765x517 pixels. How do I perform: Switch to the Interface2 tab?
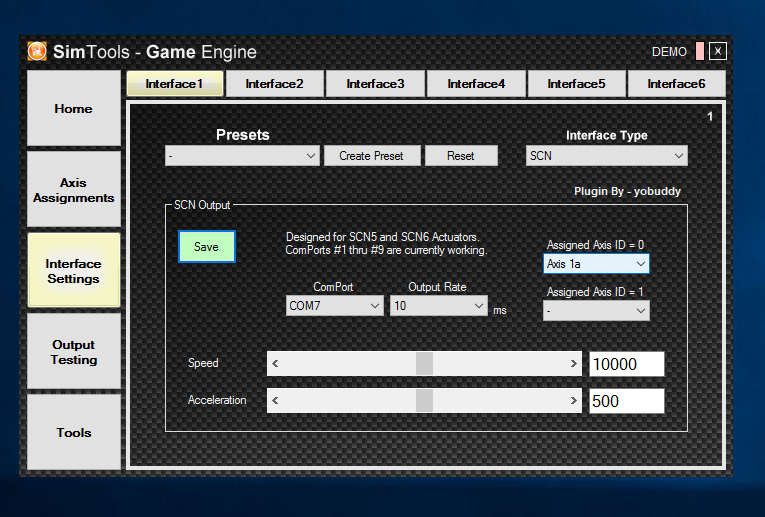275,84
